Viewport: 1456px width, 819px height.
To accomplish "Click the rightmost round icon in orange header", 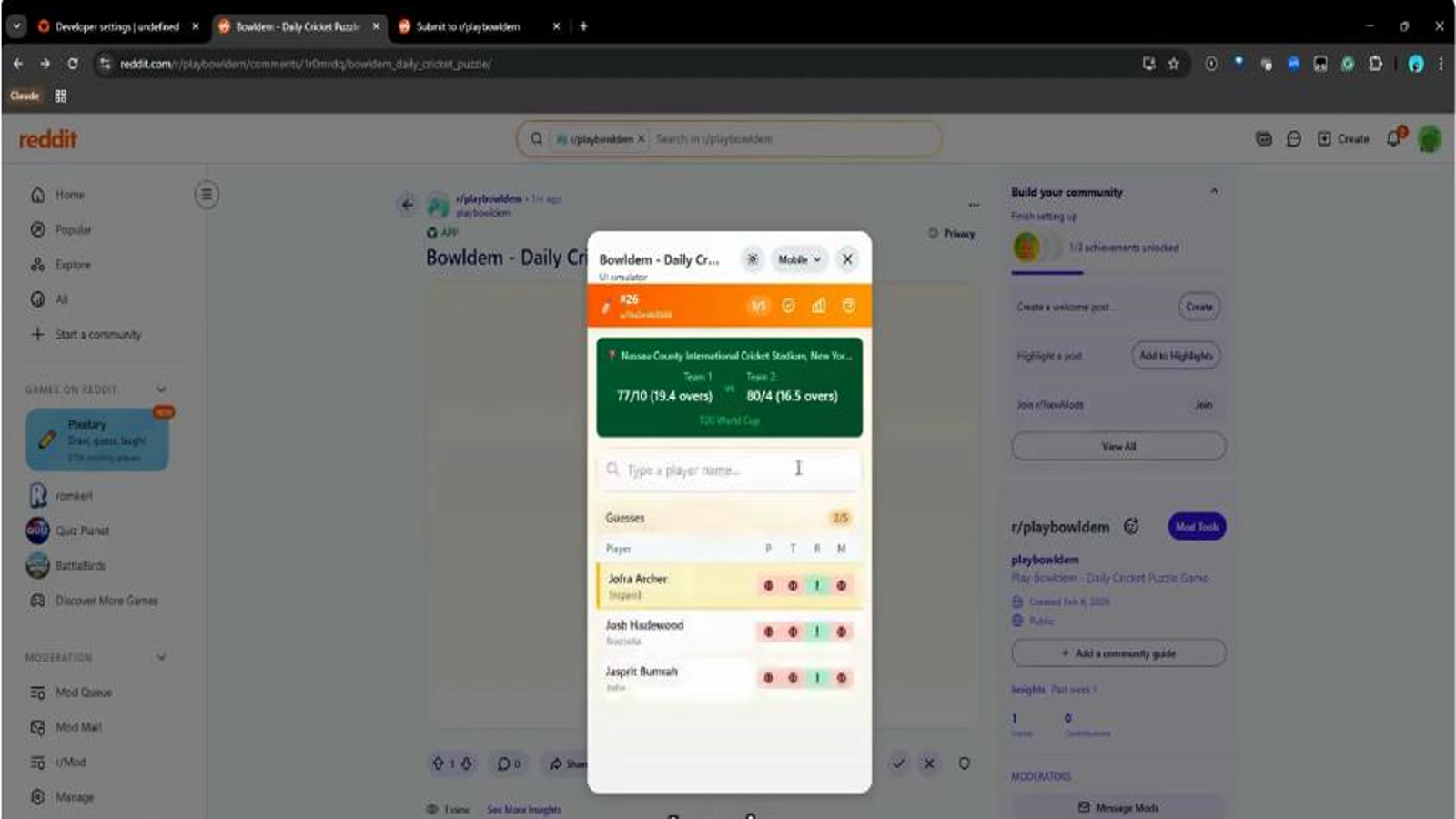I will coord(849,306).
